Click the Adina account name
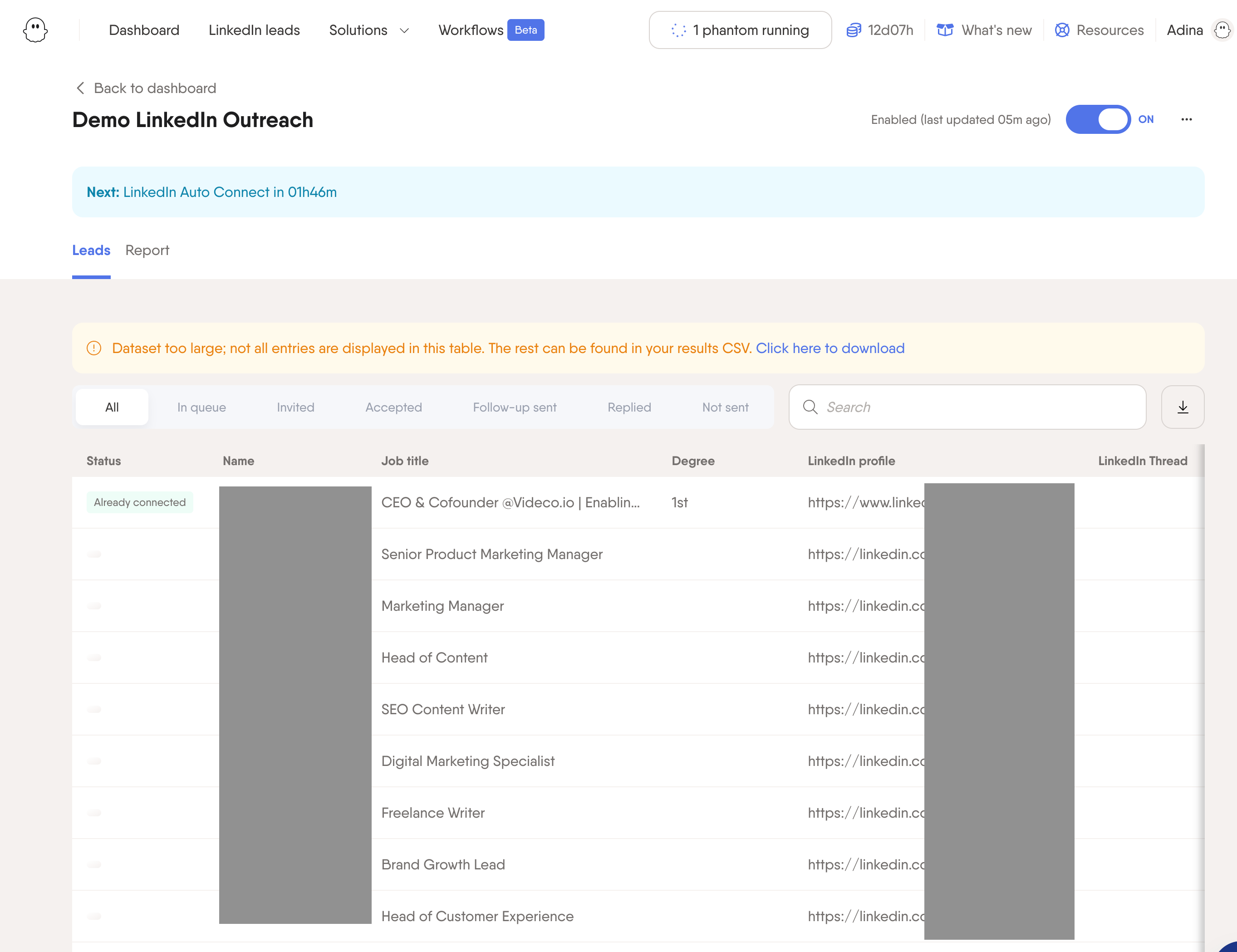This screenshot has height=952, width=1237. coord(1185,30)
